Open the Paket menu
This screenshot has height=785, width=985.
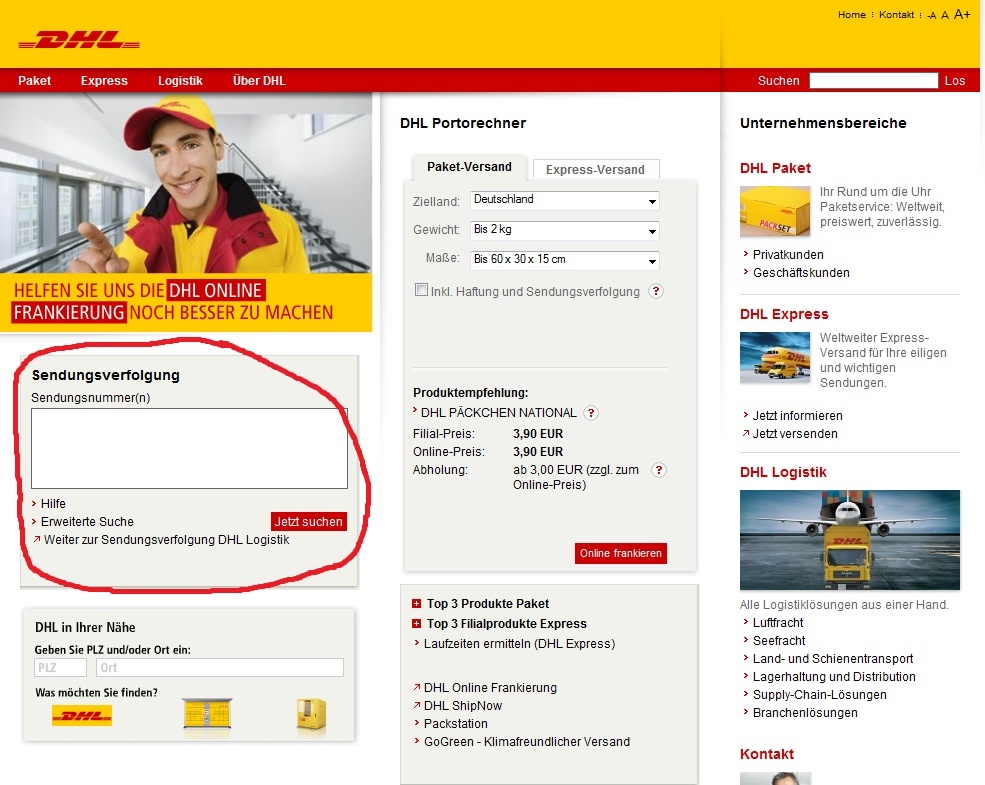[35, 80]
